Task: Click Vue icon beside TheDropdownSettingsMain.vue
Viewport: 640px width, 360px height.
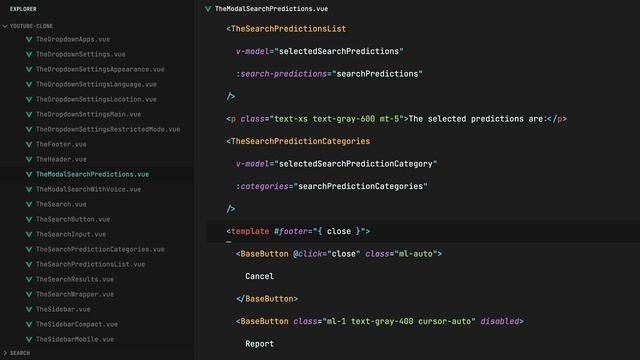Action: coord(29,114)
